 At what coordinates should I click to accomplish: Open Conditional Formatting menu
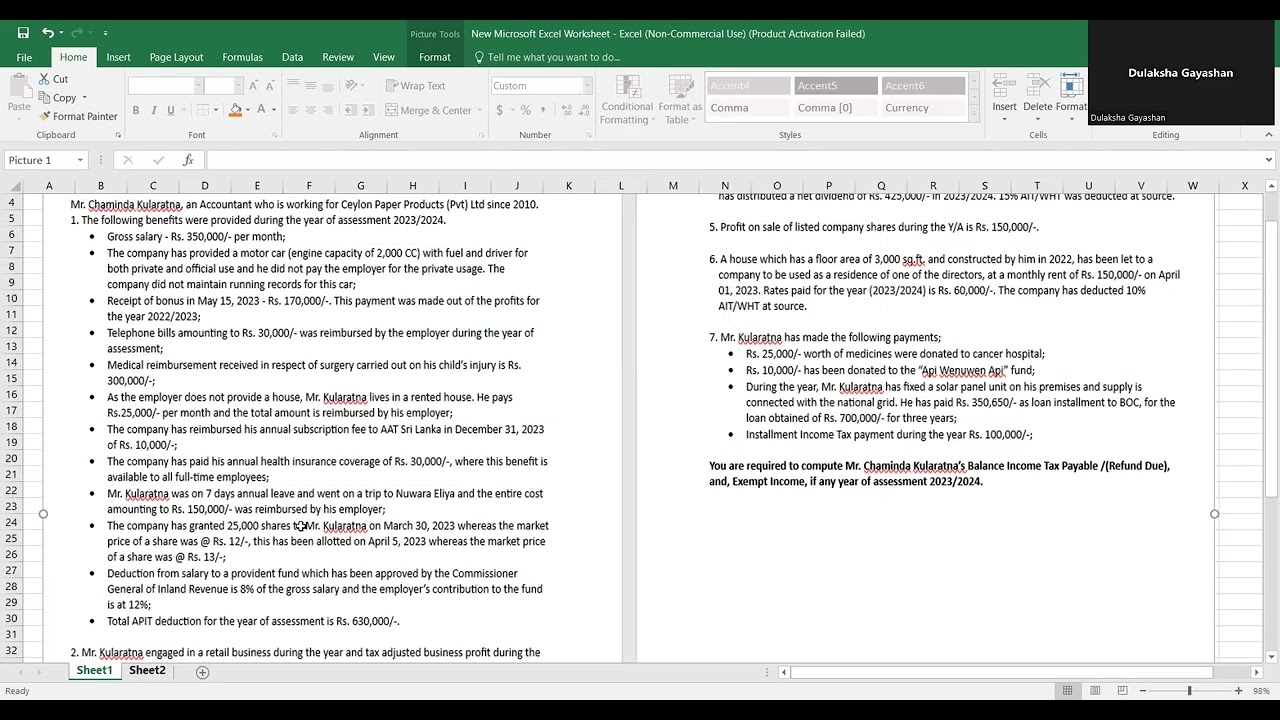tap(627, 99)
